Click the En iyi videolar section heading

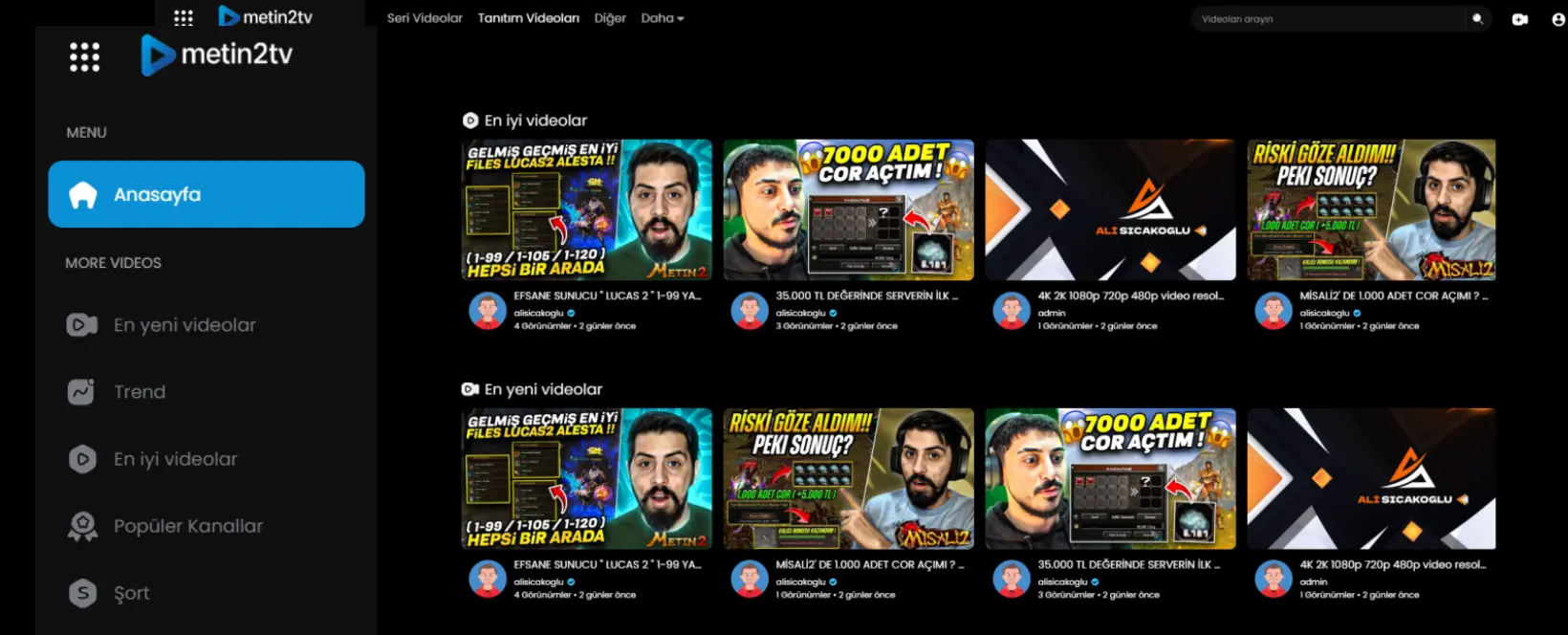click(x=525, y=120)
